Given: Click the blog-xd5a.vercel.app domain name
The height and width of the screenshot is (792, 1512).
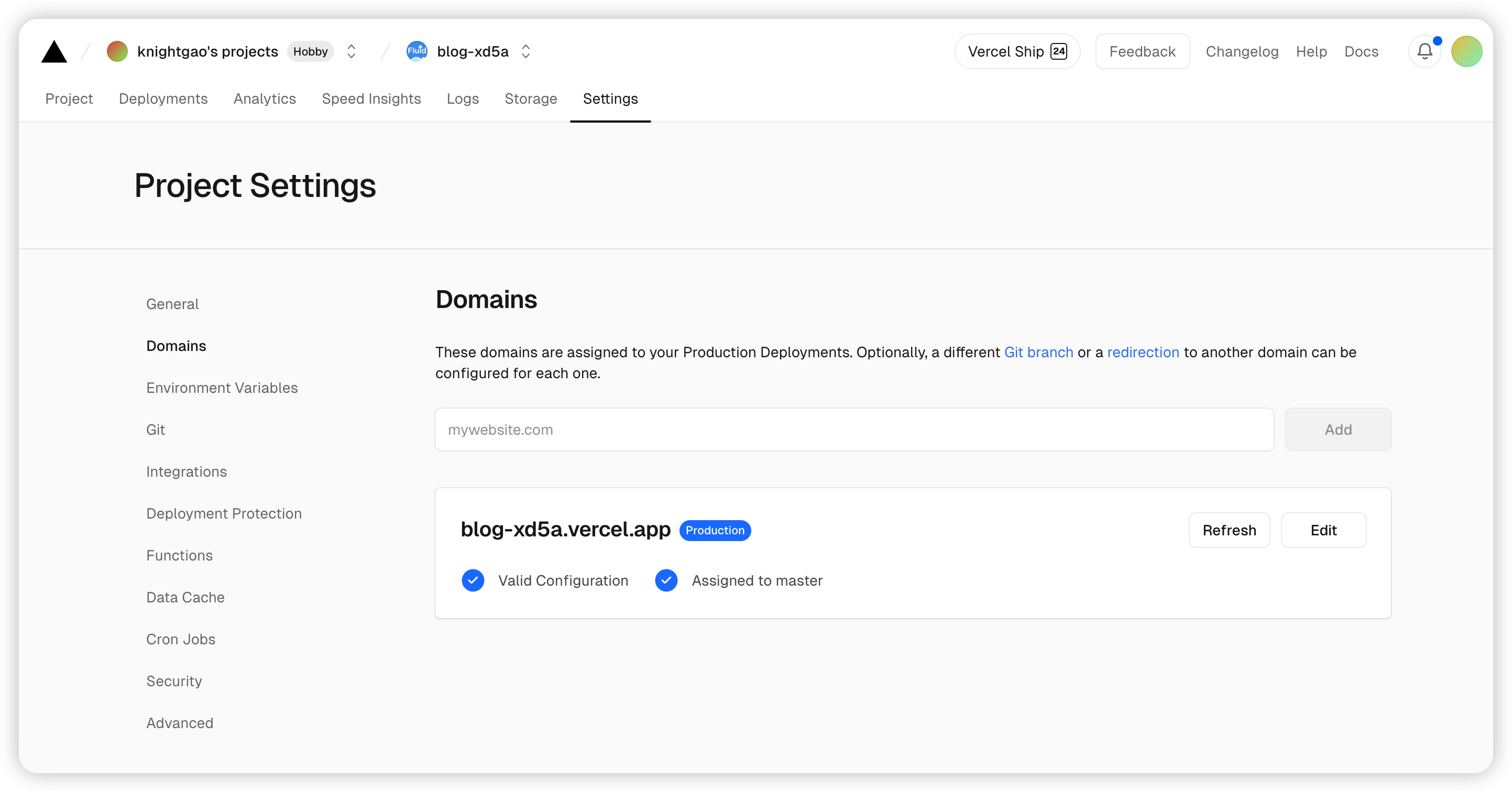Looking at the screenshot, I should pos(565,529).
